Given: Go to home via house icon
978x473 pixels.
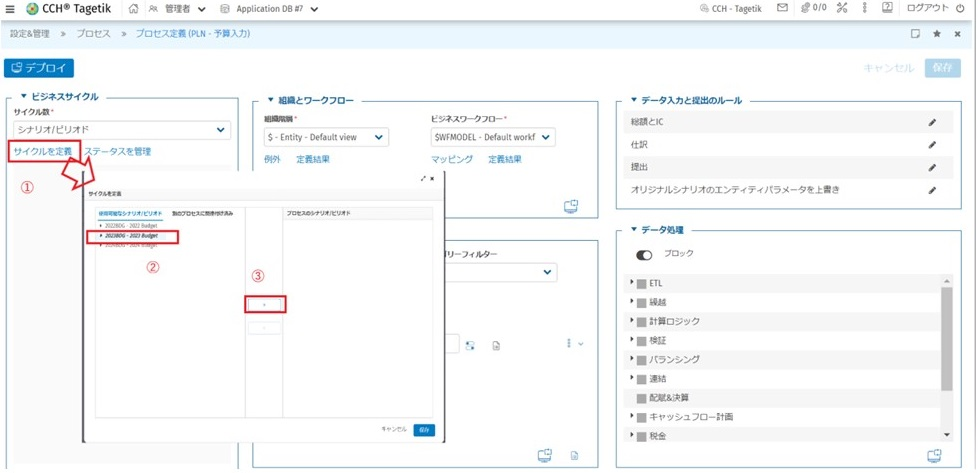Looking at the screenshot, I should coord(134,9).
